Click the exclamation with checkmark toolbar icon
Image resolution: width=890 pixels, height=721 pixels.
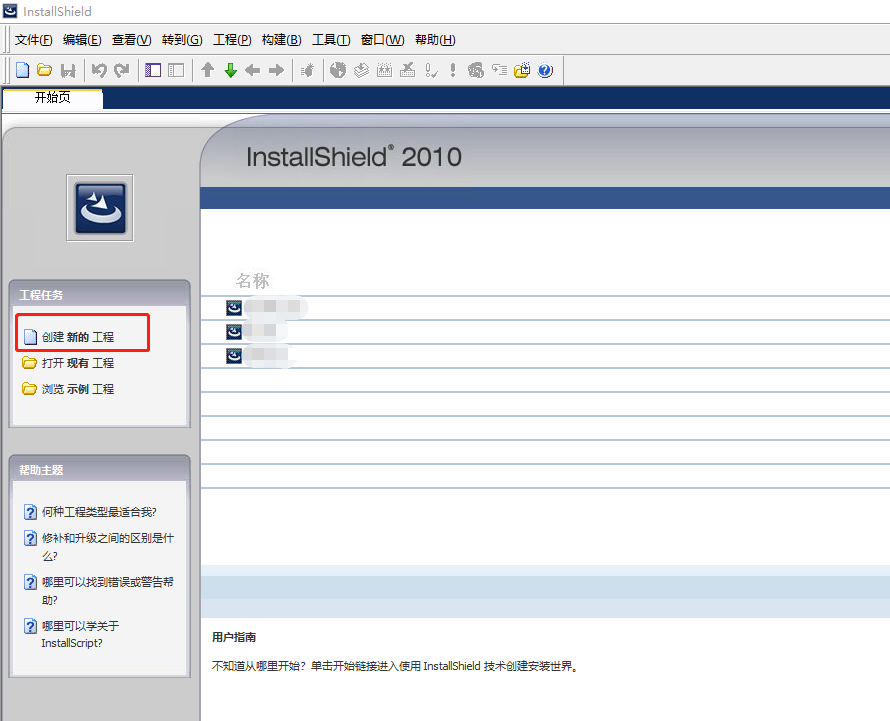(431, 70)
